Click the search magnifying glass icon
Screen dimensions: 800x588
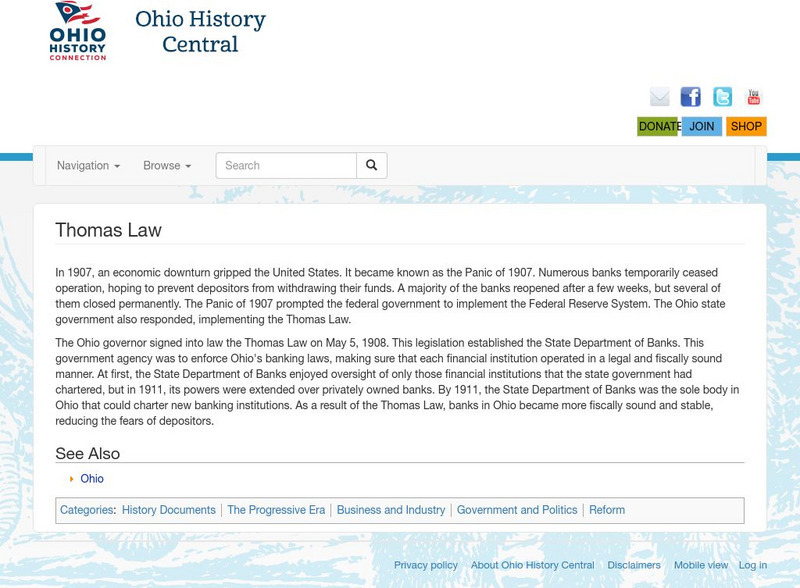pyautogui.click(x=371, y=163)
